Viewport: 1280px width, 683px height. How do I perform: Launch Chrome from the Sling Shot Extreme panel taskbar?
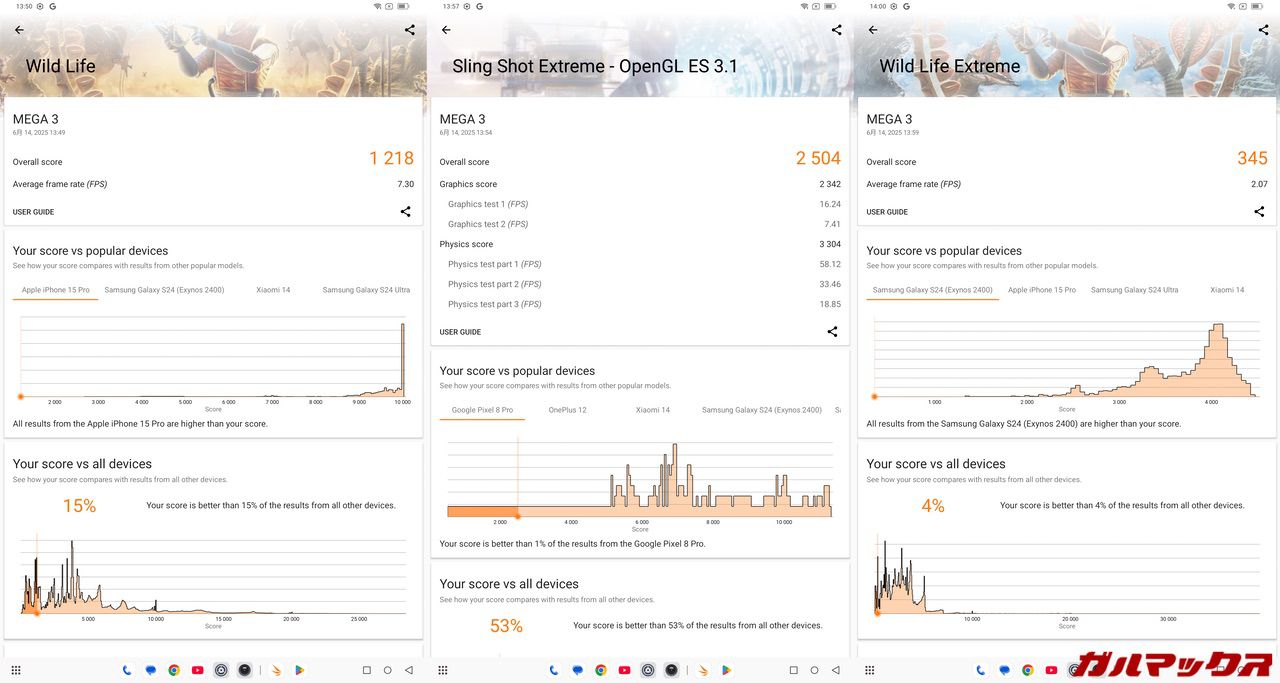601,670
